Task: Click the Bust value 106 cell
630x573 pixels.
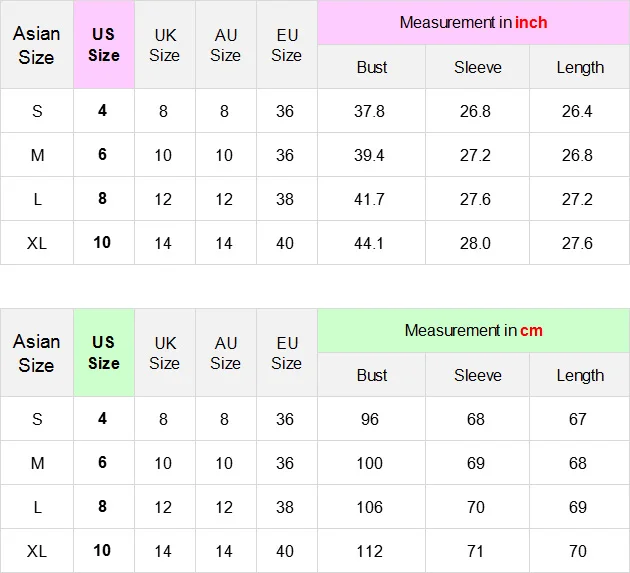Action: pos(371,507)
